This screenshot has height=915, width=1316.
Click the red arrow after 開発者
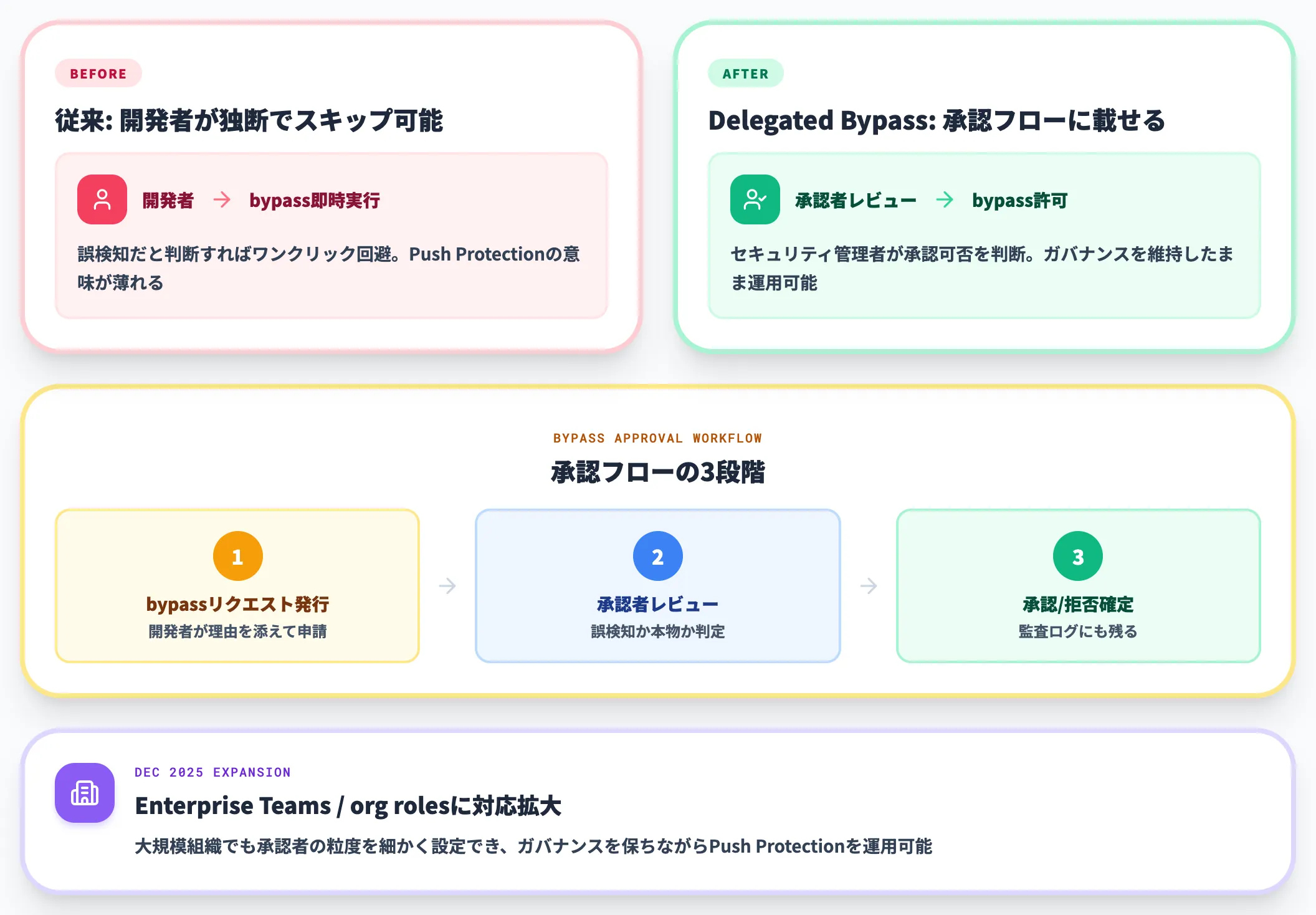point(222,200)
